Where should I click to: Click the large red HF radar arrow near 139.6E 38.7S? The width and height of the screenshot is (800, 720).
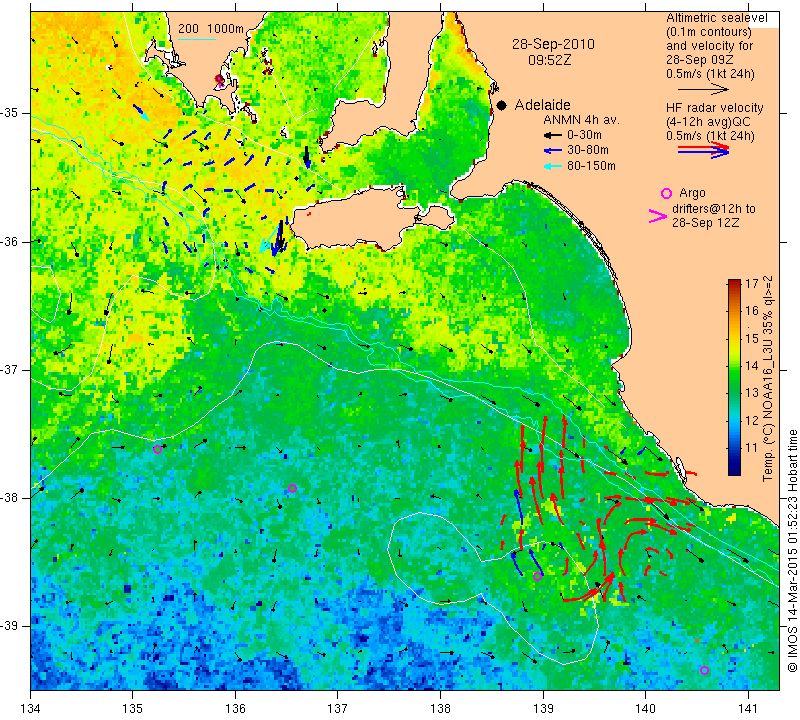point(589,587)
